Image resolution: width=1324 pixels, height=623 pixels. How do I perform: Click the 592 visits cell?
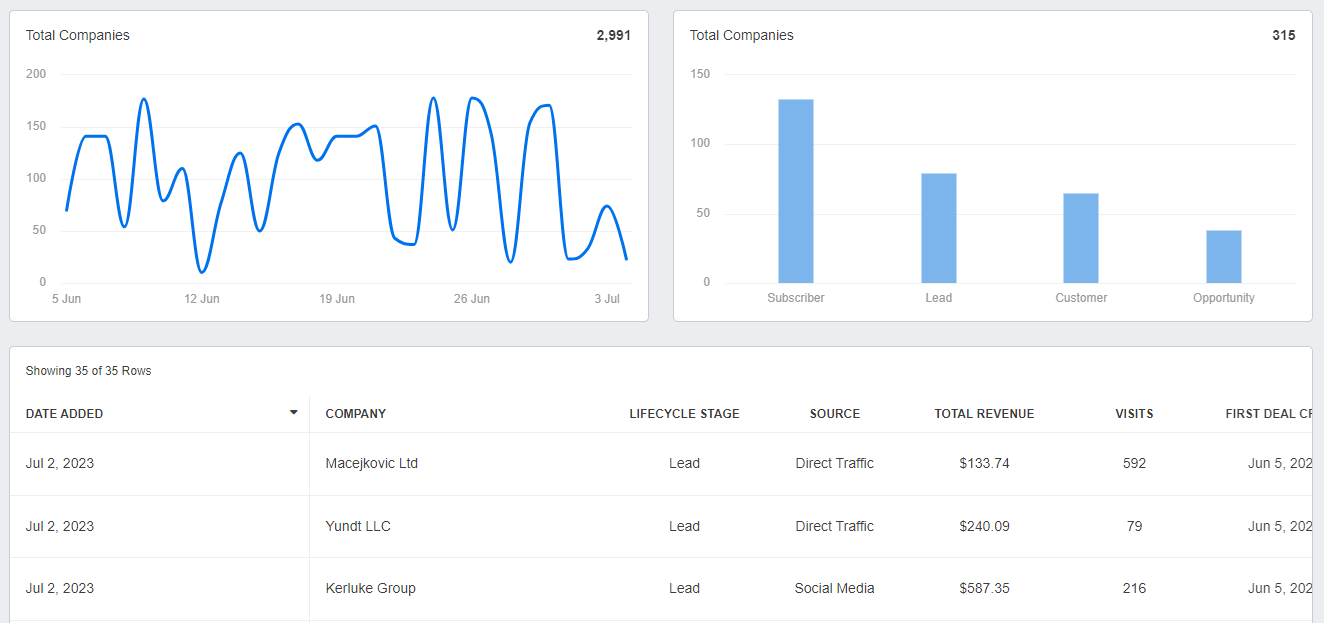tap(1134, 464)
